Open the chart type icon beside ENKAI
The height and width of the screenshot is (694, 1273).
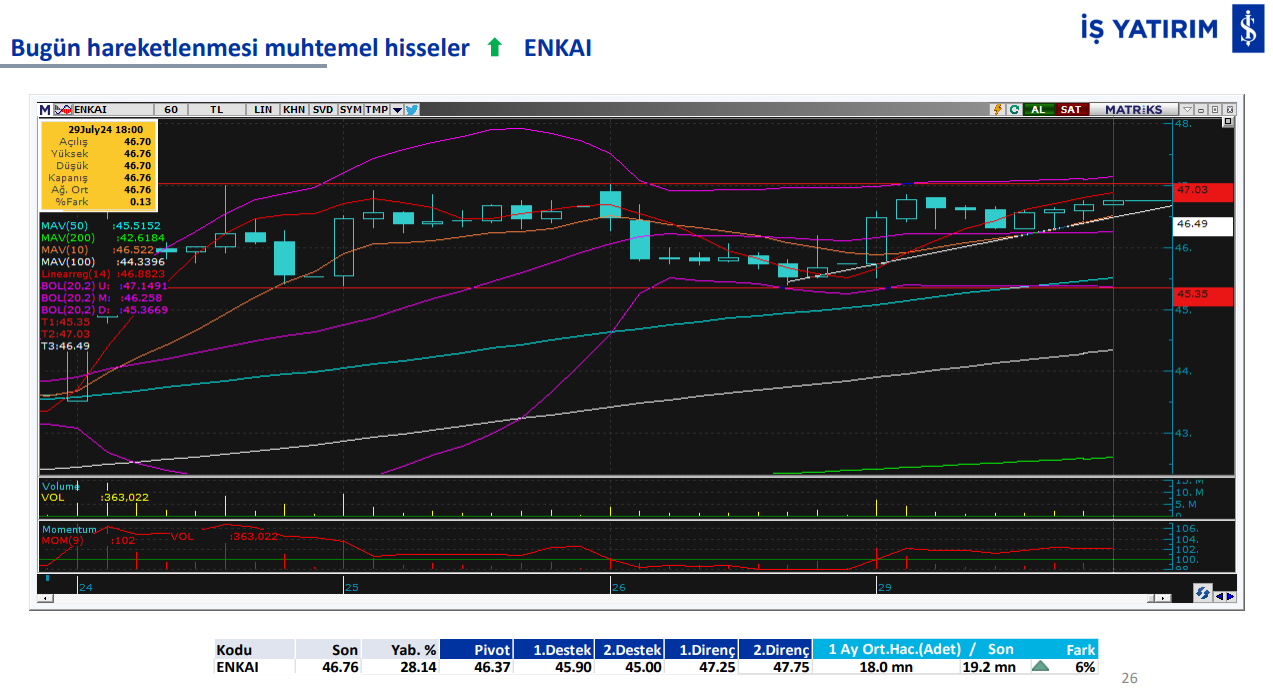pyautogui.click(x=62, y=110)
